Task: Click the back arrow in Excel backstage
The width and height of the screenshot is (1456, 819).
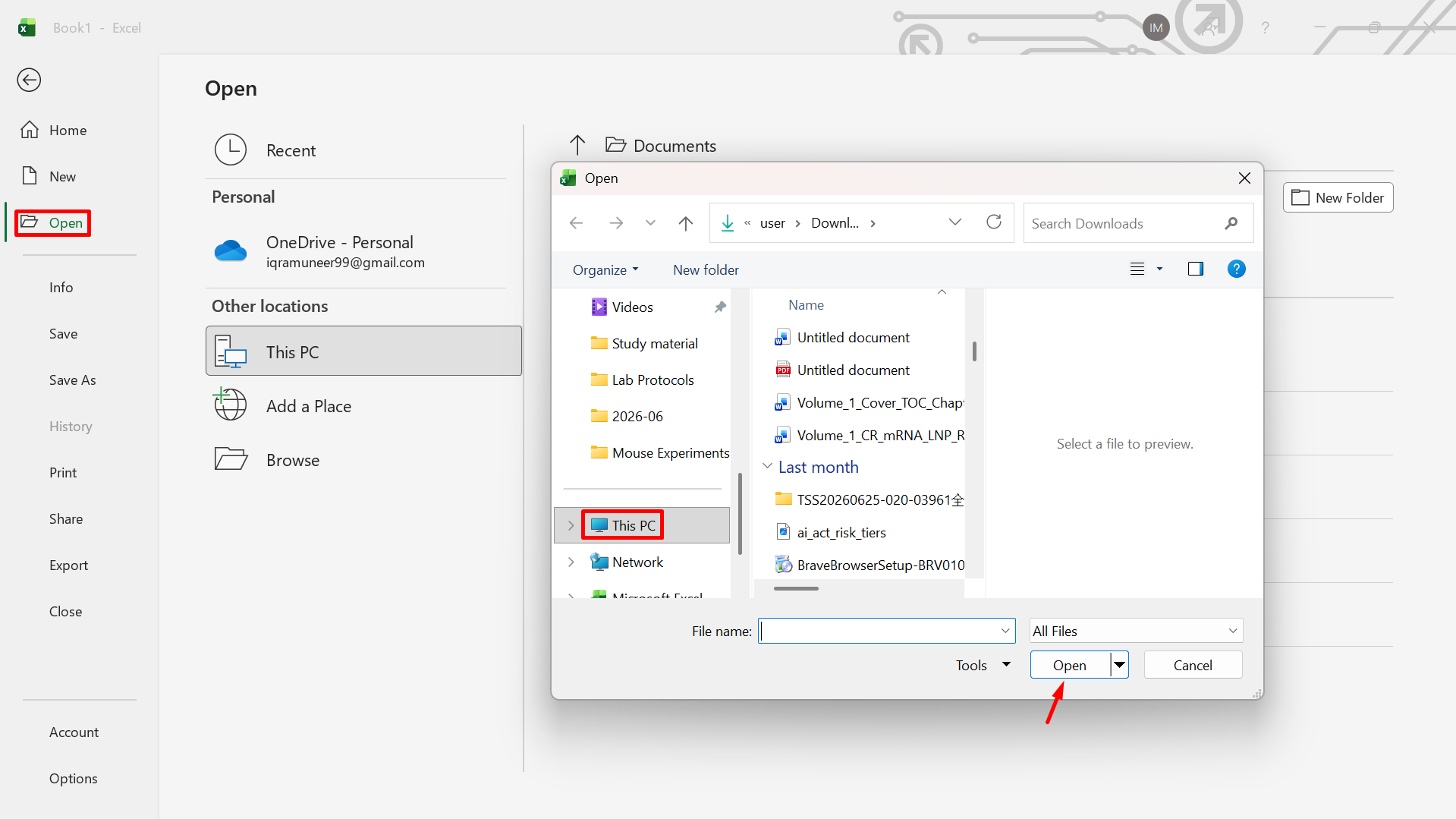Action: (29, 80)
